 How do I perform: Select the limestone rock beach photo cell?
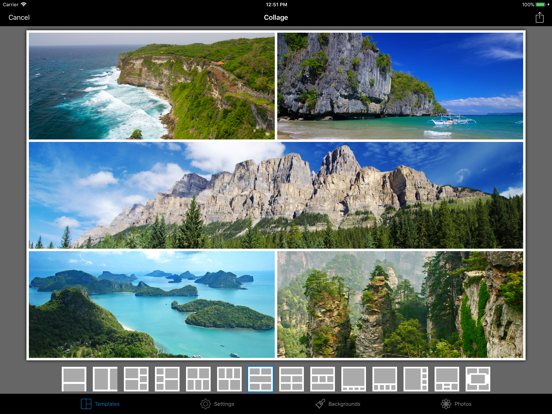click(400, 86)
